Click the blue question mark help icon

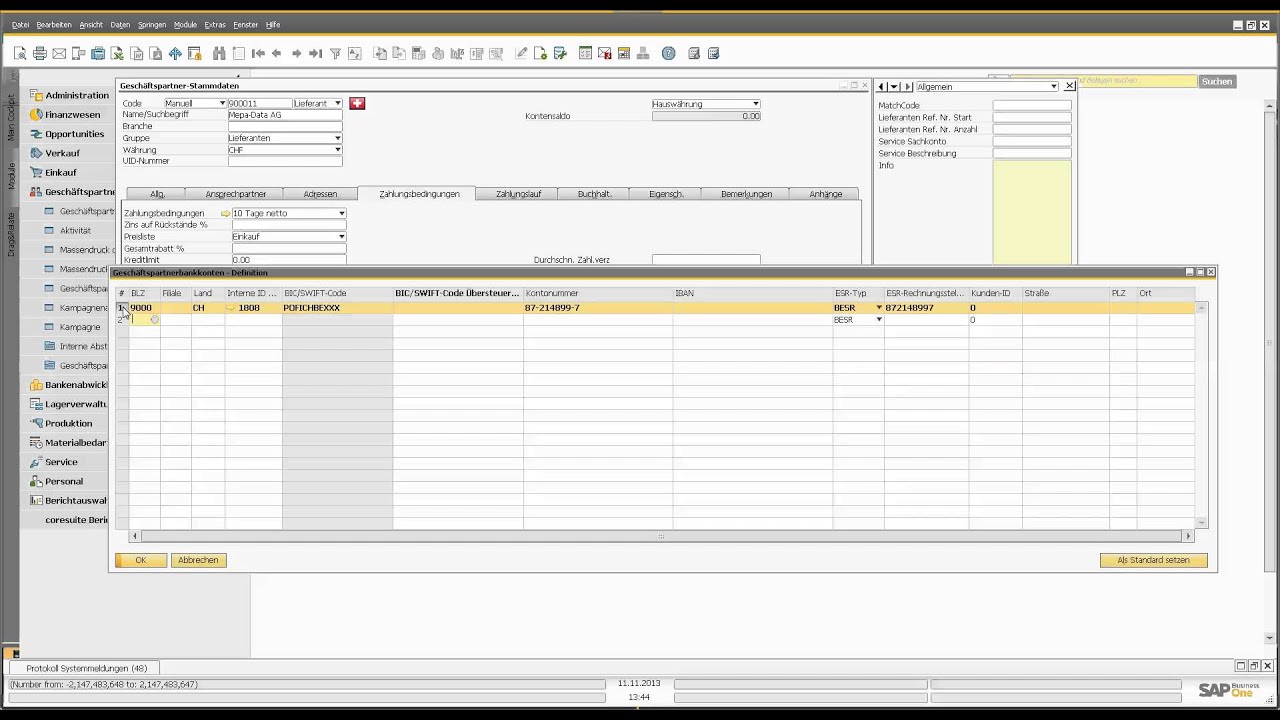pyautogui.click(x=669, y=53)
